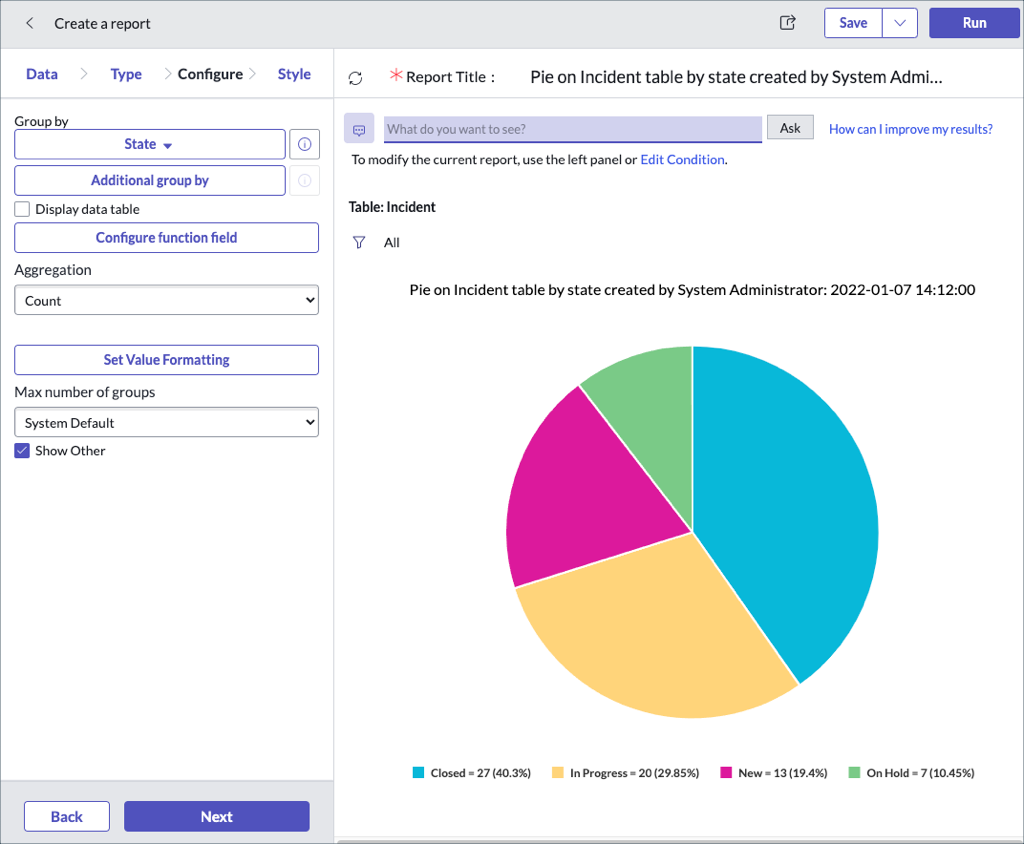Click the back arrow beside Create a report
This screenshot has width=1024, height=844.
coord(30,23)
